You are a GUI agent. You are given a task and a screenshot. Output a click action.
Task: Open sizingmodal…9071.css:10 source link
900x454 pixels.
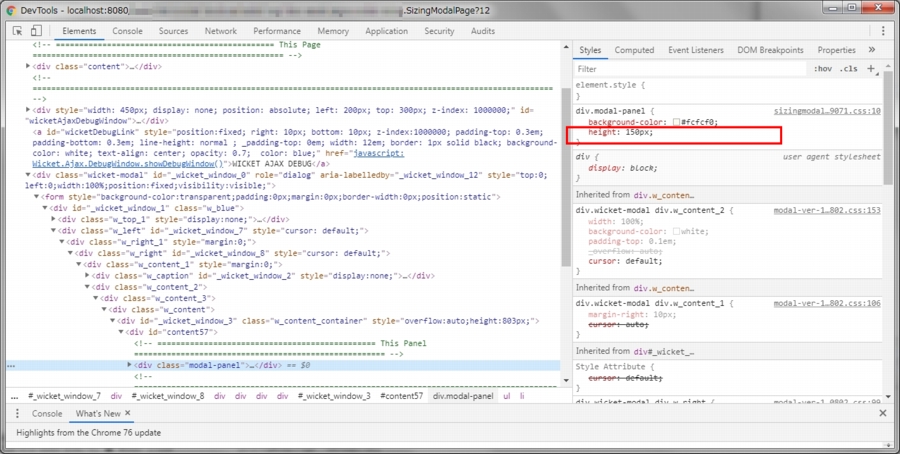click(827, 111)
